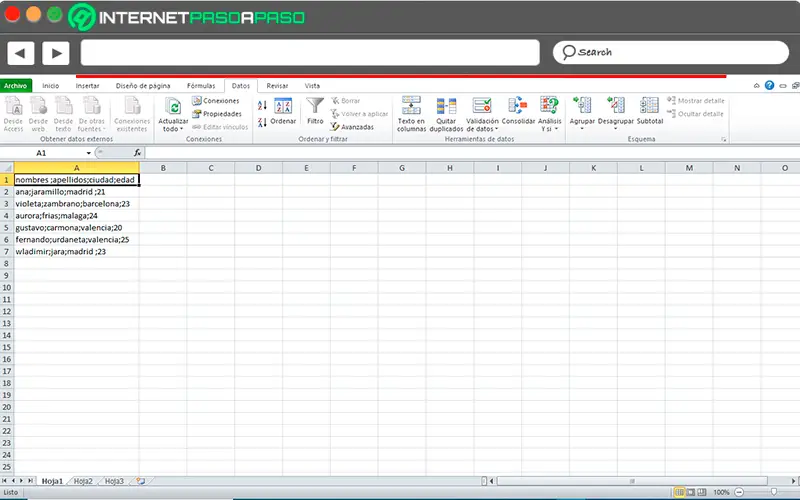800x500 pixels.
Task: Click the 100% zoom level
Action: tap(721, 492)
